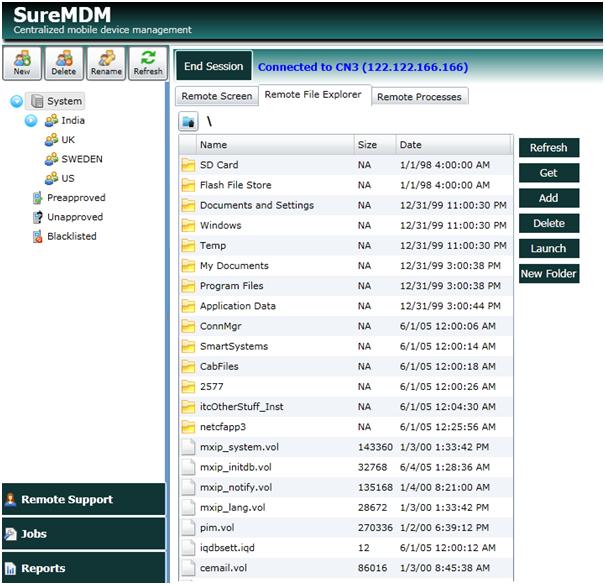Screen dimensions: 605x585
Task: Select the 2577 folder row
Action: click(x=346, y=387)
